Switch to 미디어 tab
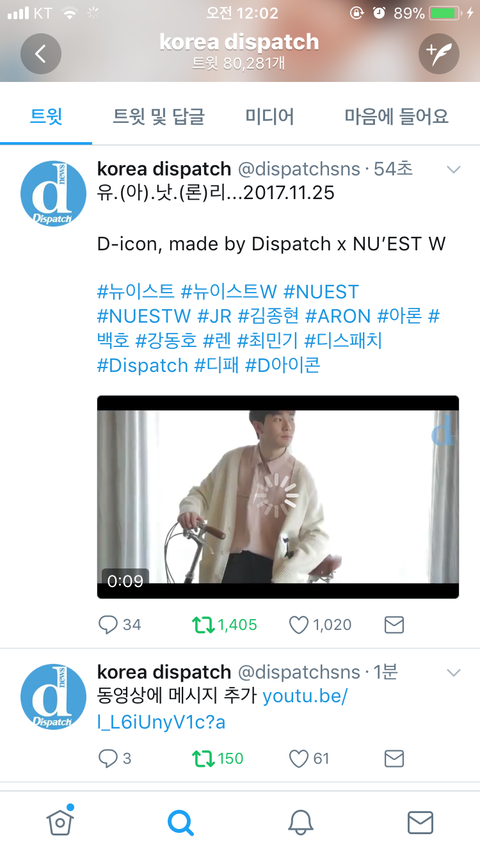Screen dimensions: 480x854 [270, 116]
